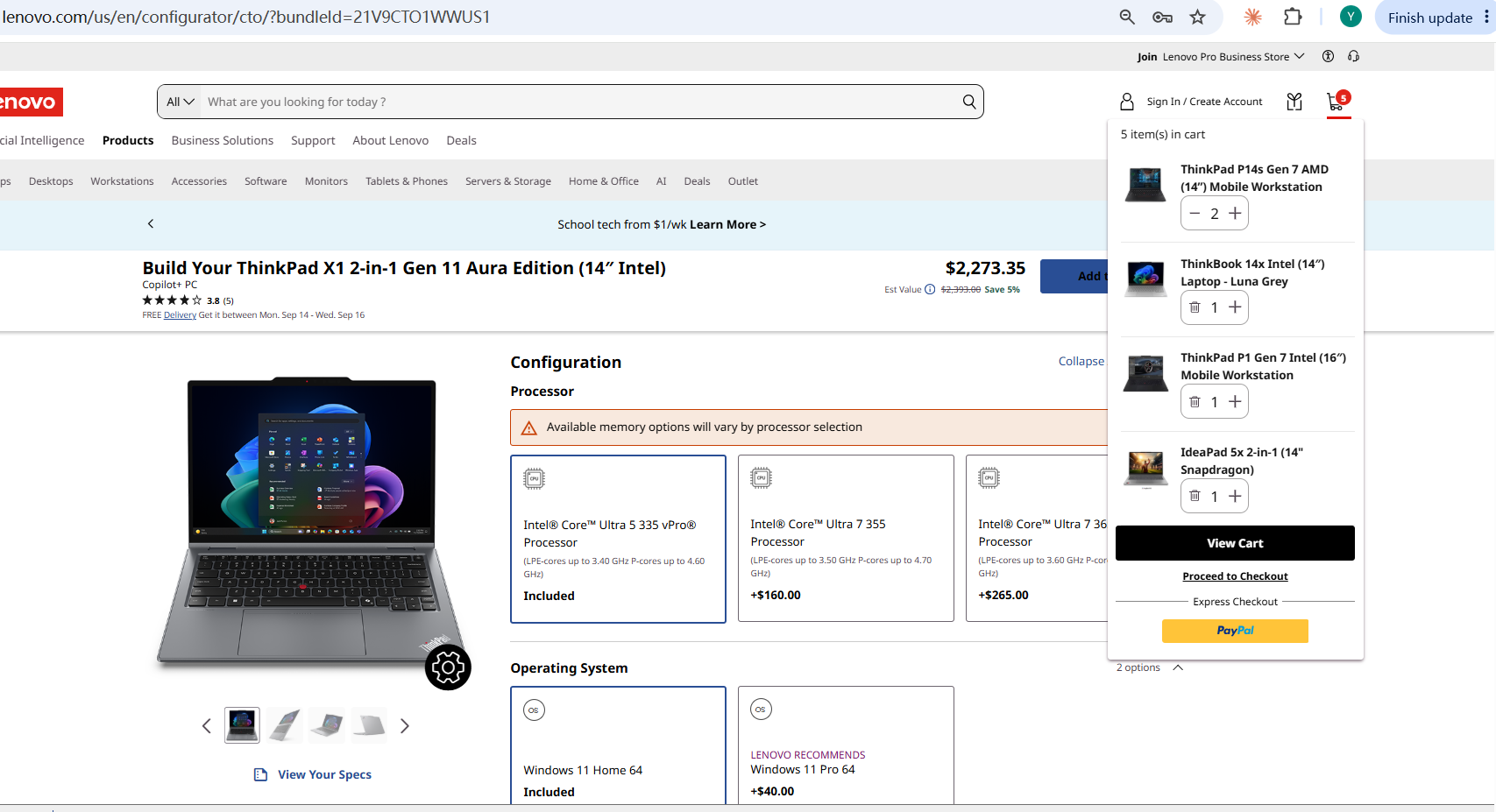Viewport: 1496px width, 812px height.
Task: Open the accessibility icon in top bar
Action: click(x=1328, y=56)
